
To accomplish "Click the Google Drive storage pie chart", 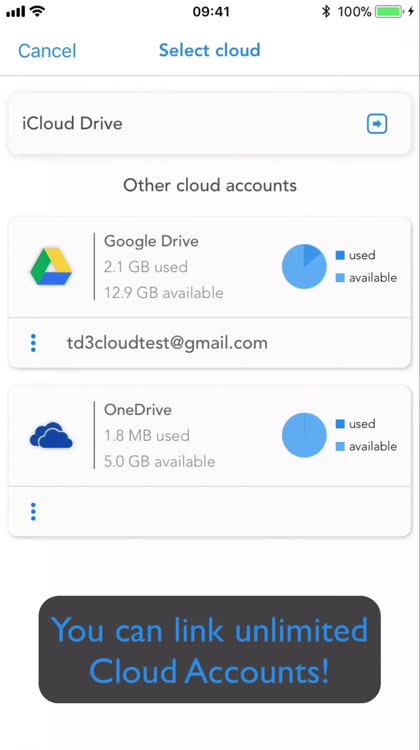I will pos(304,266).
